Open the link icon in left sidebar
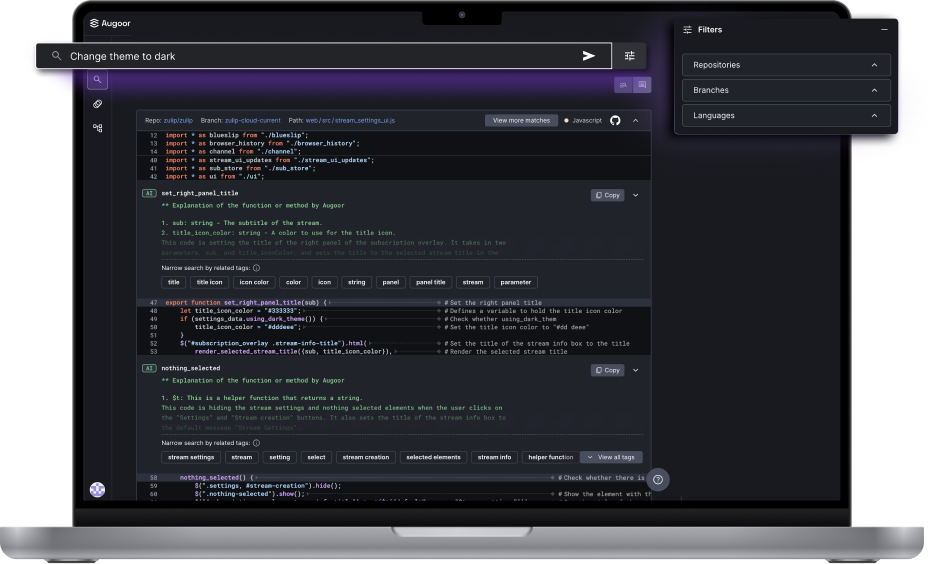The width and height of the screenshot is (950, 564). (x=97, y=104)
